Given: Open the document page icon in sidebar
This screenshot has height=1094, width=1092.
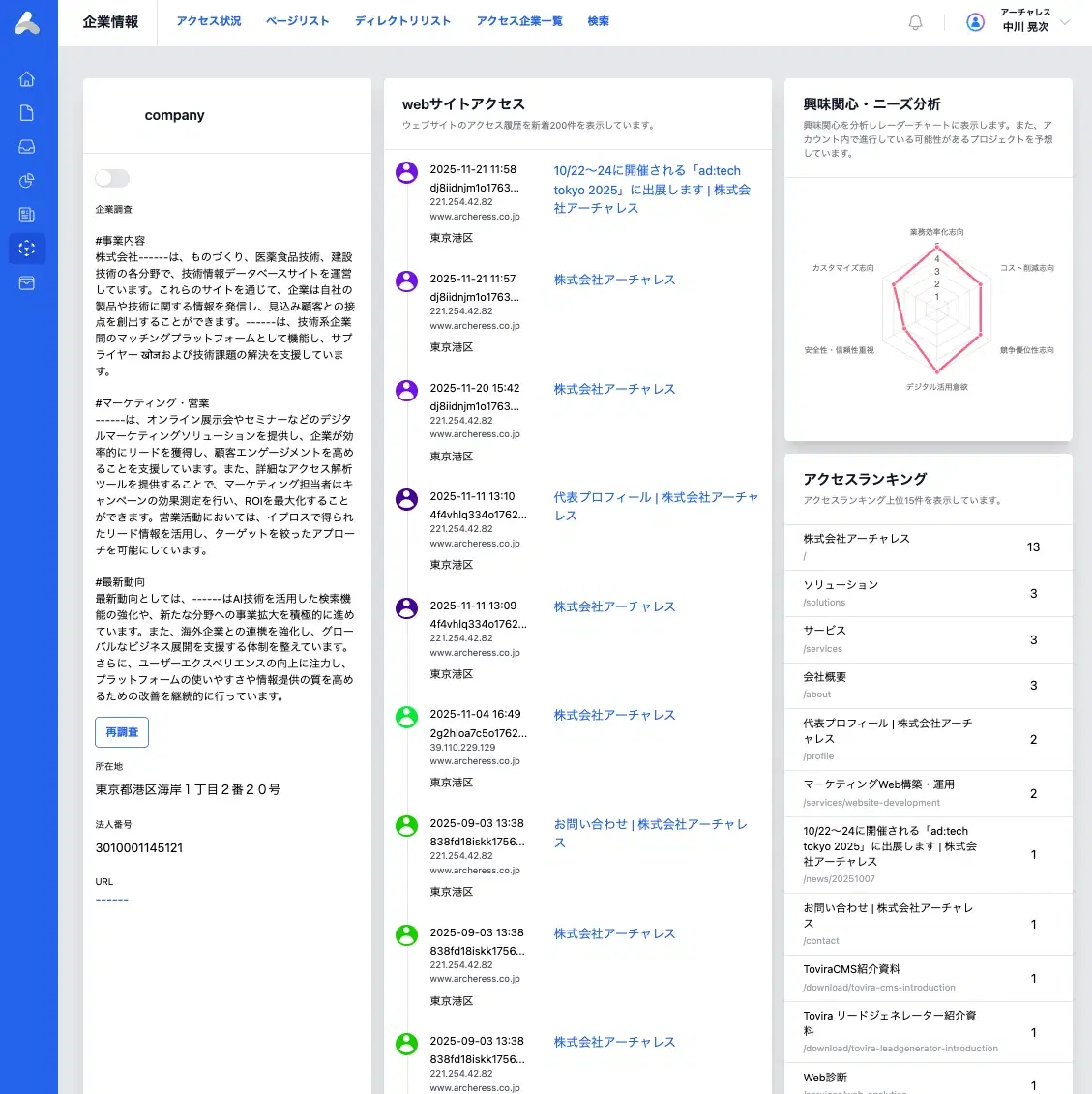Looking at the screenshot, I should point(27,113).
